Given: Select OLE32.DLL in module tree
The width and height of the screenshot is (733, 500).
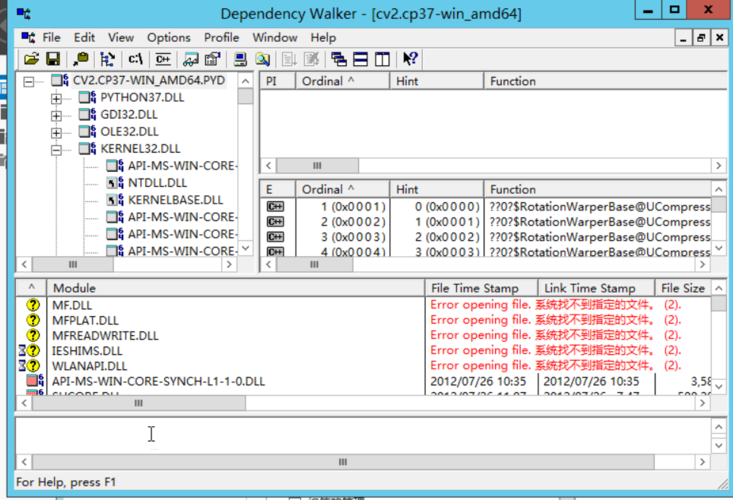Looking at the screenshot, I should pyautogui.click(x=129, y=131).
